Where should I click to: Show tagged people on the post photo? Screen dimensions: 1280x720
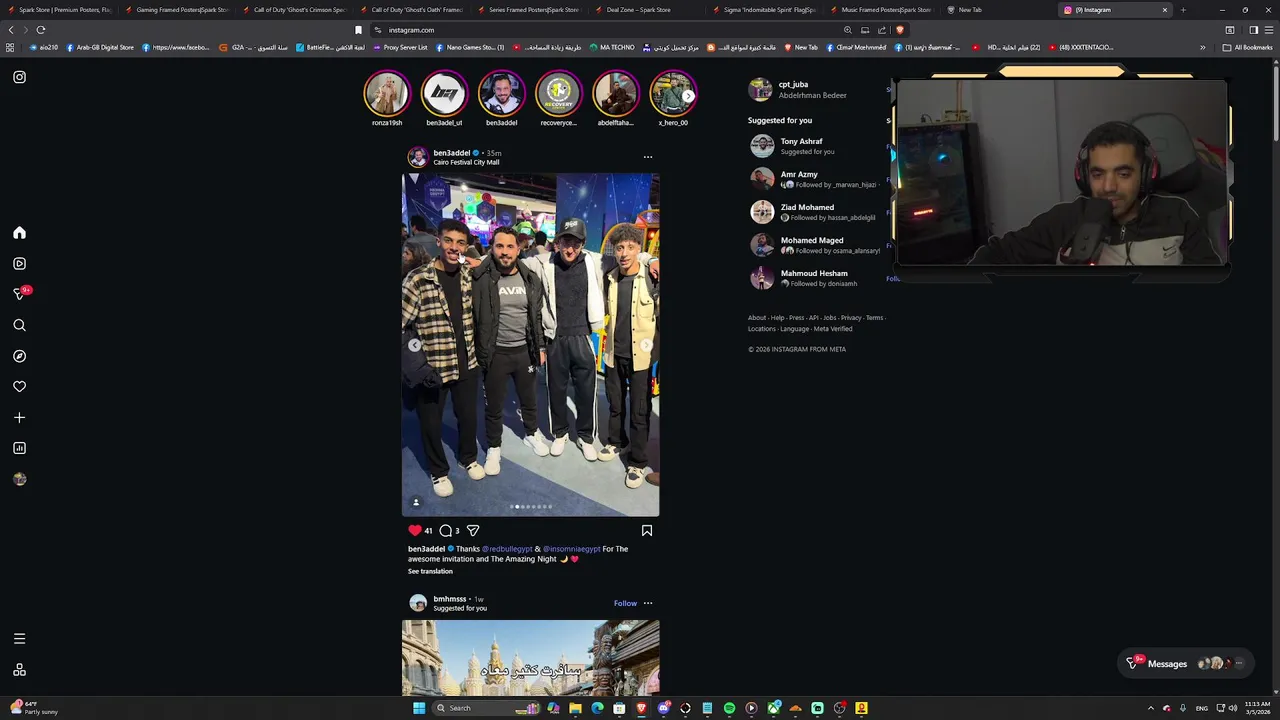416,502
